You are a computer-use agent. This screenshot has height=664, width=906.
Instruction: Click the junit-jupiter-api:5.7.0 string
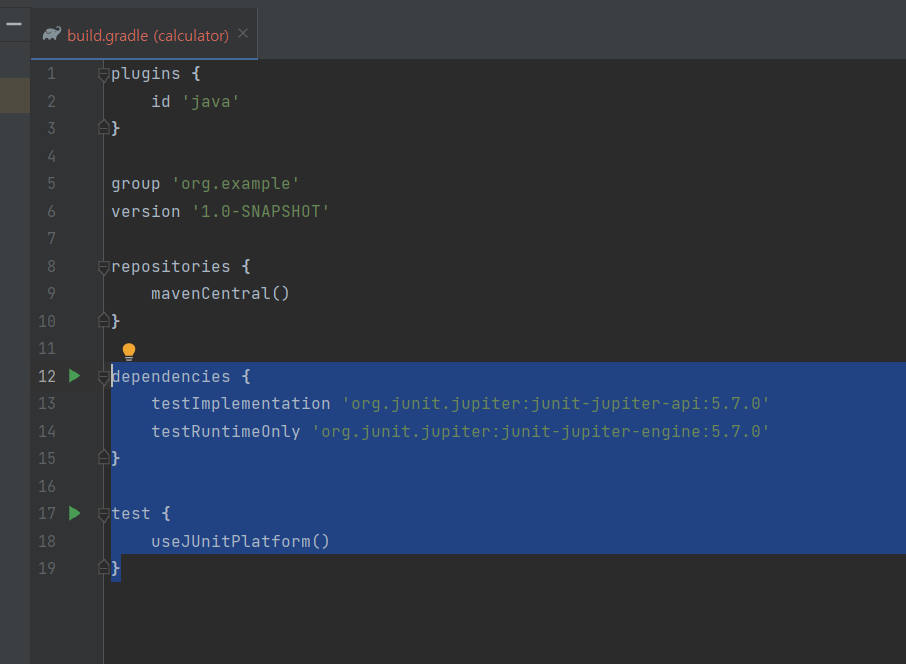point(555,403)
